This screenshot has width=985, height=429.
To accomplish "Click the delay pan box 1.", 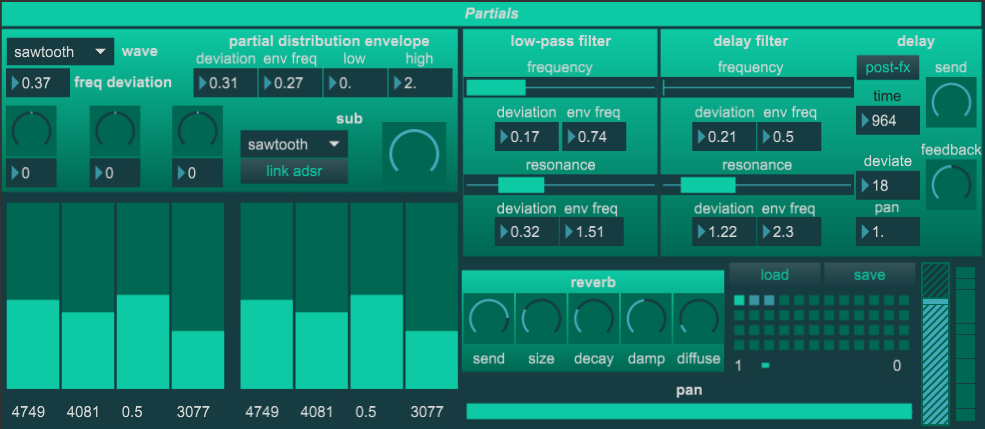I will (x=888, y=231).
